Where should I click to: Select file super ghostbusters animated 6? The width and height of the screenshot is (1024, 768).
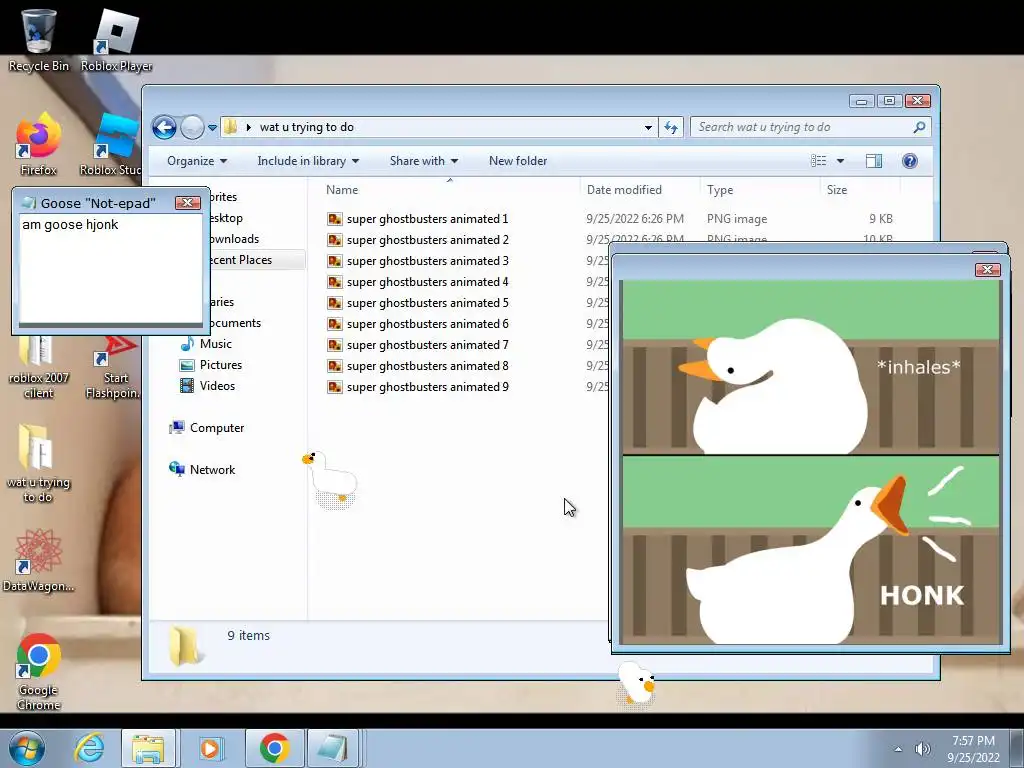418,324
